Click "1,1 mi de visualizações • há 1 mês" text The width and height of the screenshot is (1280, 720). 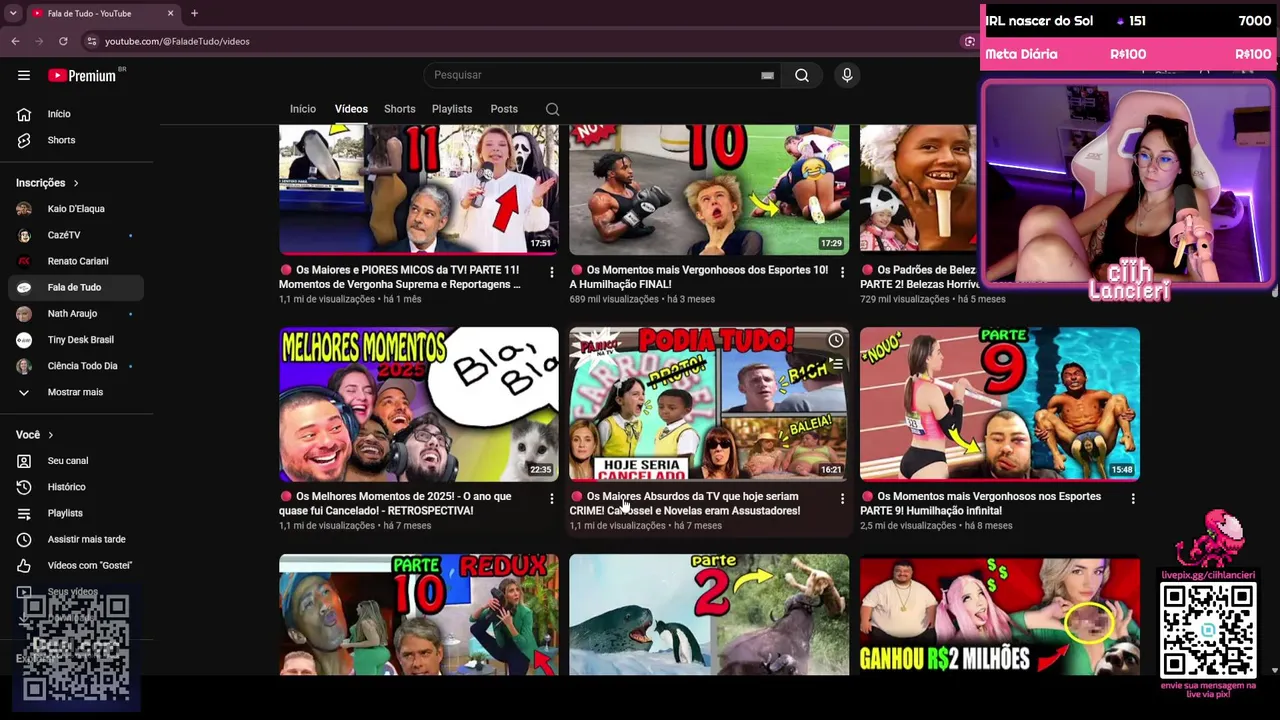click(x=350, y=299)
